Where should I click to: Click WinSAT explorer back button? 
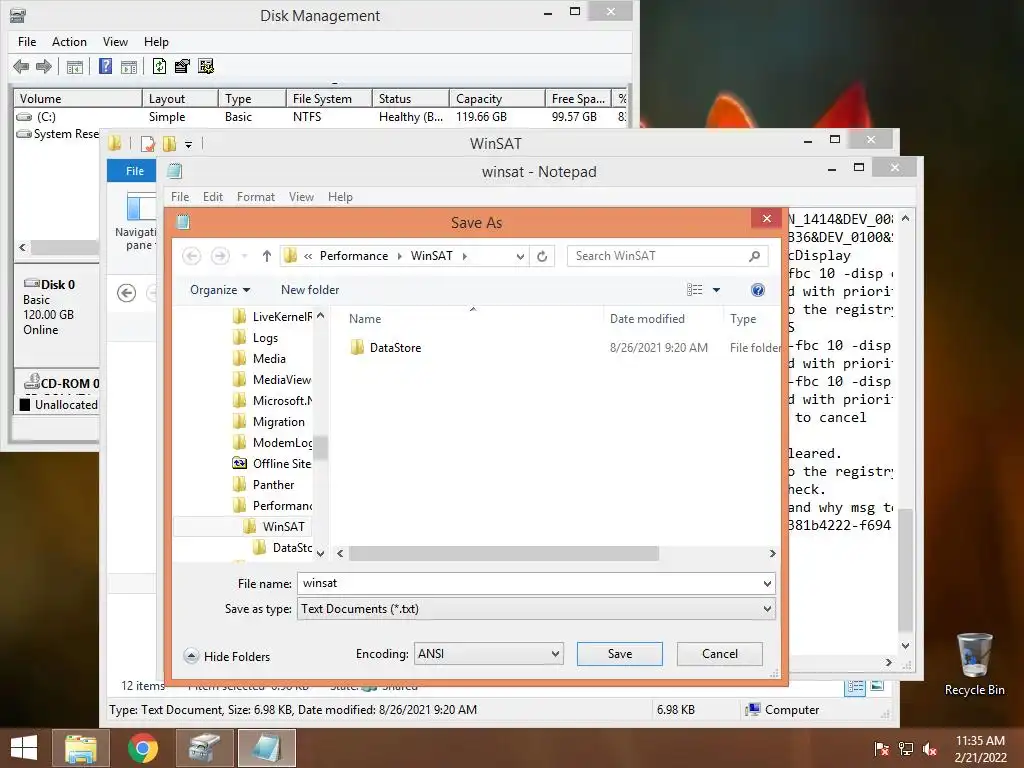(x=127, y=293)
